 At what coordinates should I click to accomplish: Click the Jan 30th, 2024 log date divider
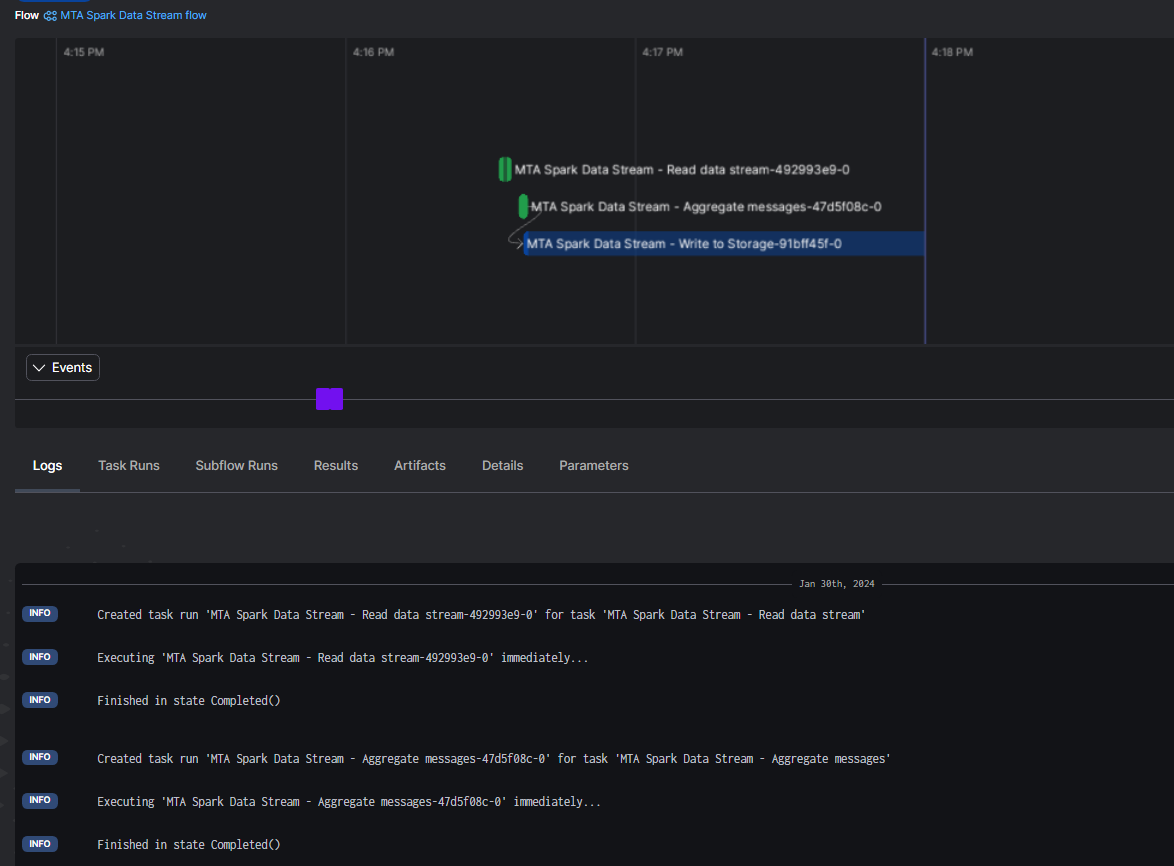(x=836, y=584)
